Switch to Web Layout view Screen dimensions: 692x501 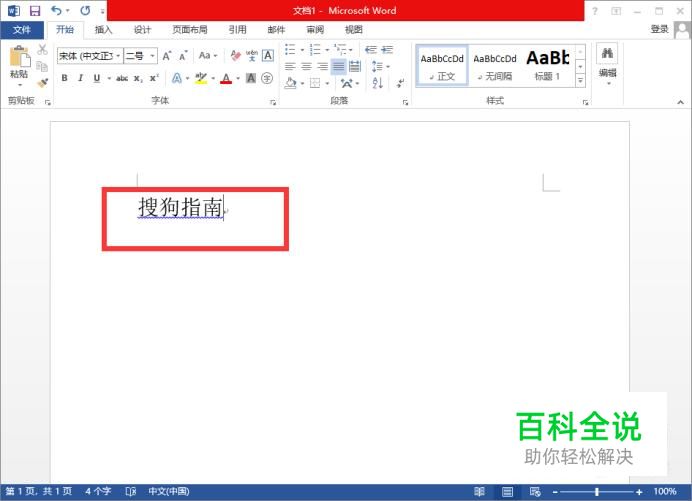[x=535, y=491]
